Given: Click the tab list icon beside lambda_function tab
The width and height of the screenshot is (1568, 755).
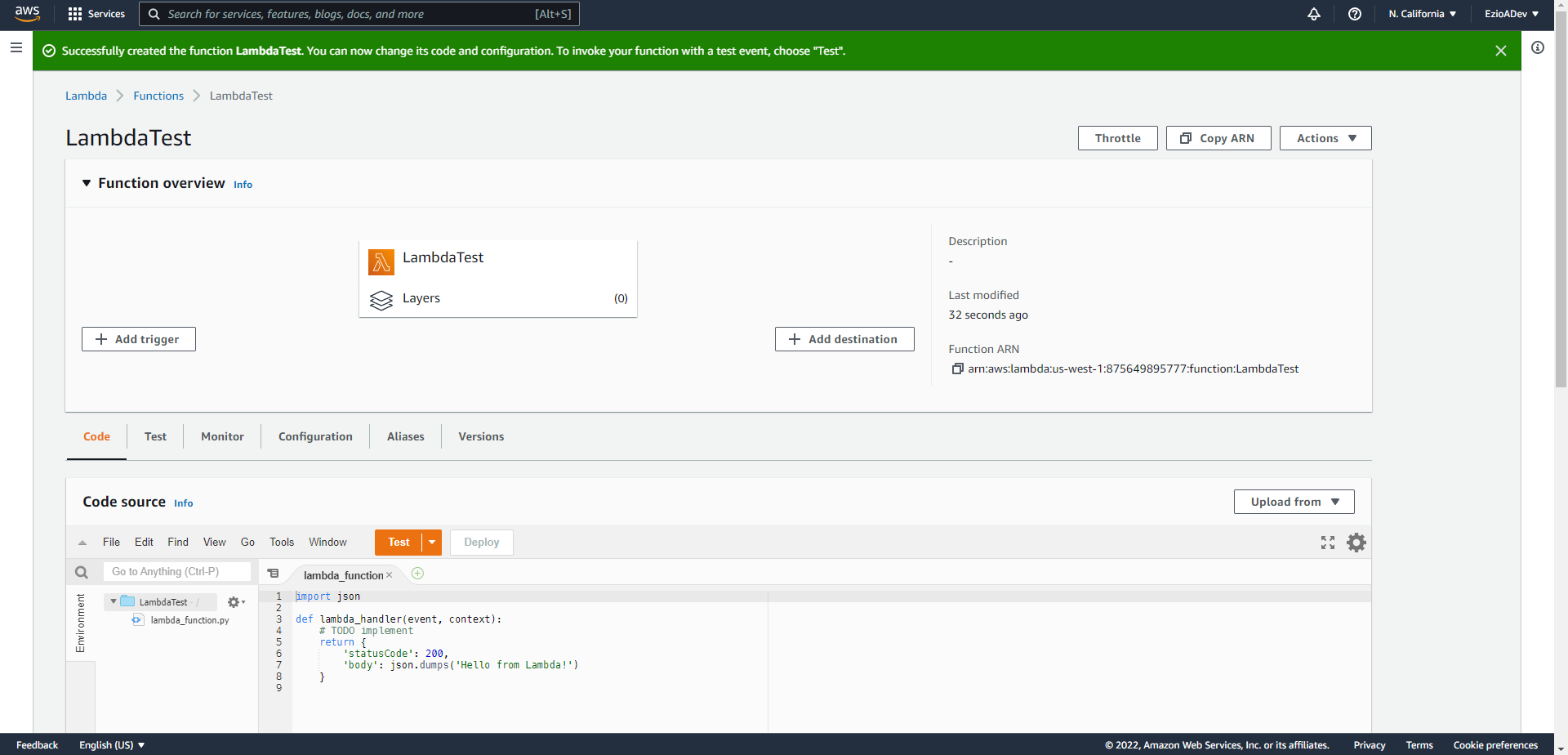Looking at the screenshot, I should coord(274,574).
